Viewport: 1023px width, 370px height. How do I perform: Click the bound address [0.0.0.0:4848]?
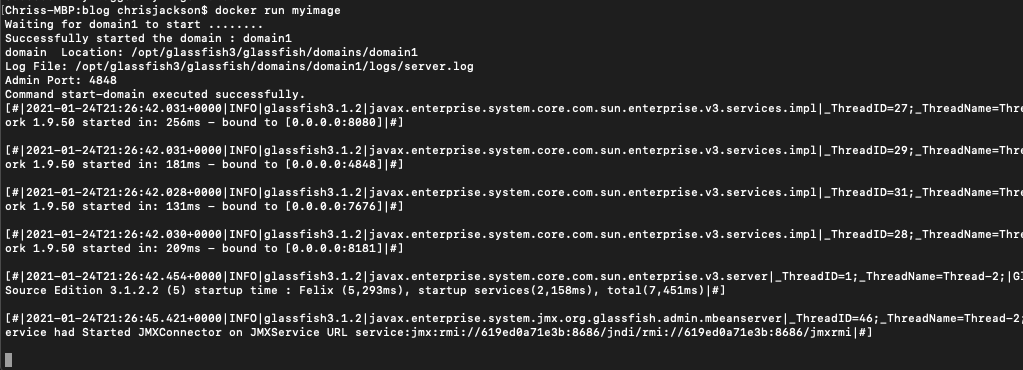(331, 164)
